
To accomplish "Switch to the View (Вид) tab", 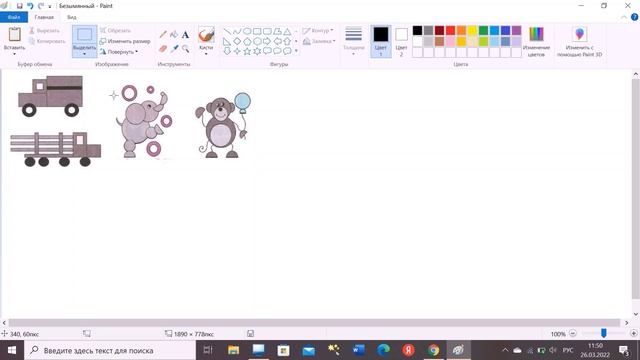I will [x=71, y=17].
